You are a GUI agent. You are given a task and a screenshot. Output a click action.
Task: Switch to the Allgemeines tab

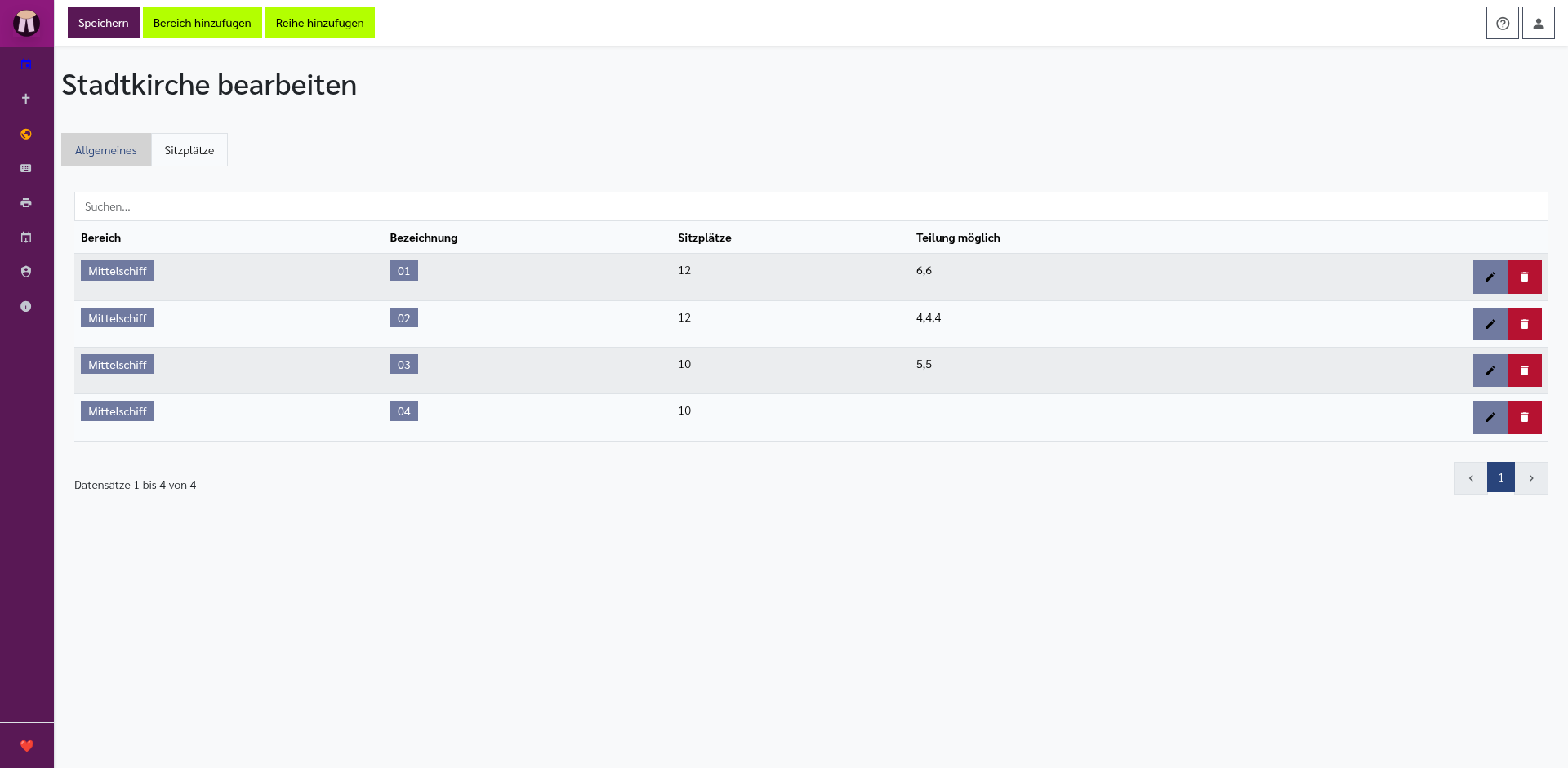106,150
